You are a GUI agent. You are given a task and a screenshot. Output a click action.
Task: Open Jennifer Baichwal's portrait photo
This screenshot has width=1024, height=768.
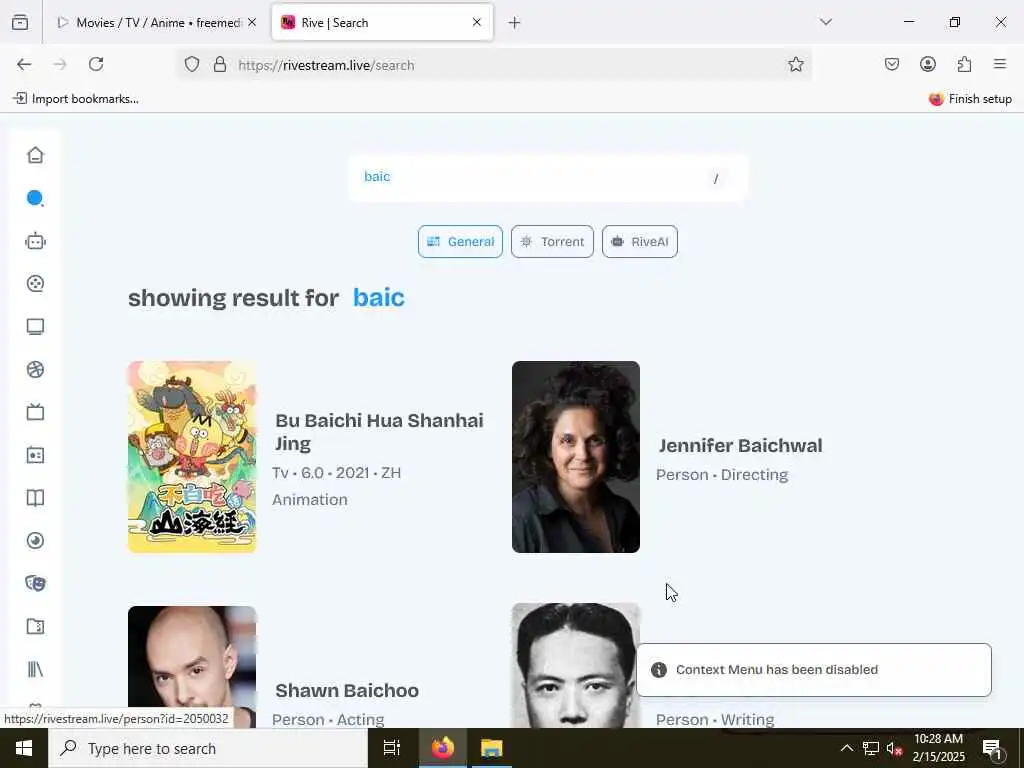coord(576,457)
